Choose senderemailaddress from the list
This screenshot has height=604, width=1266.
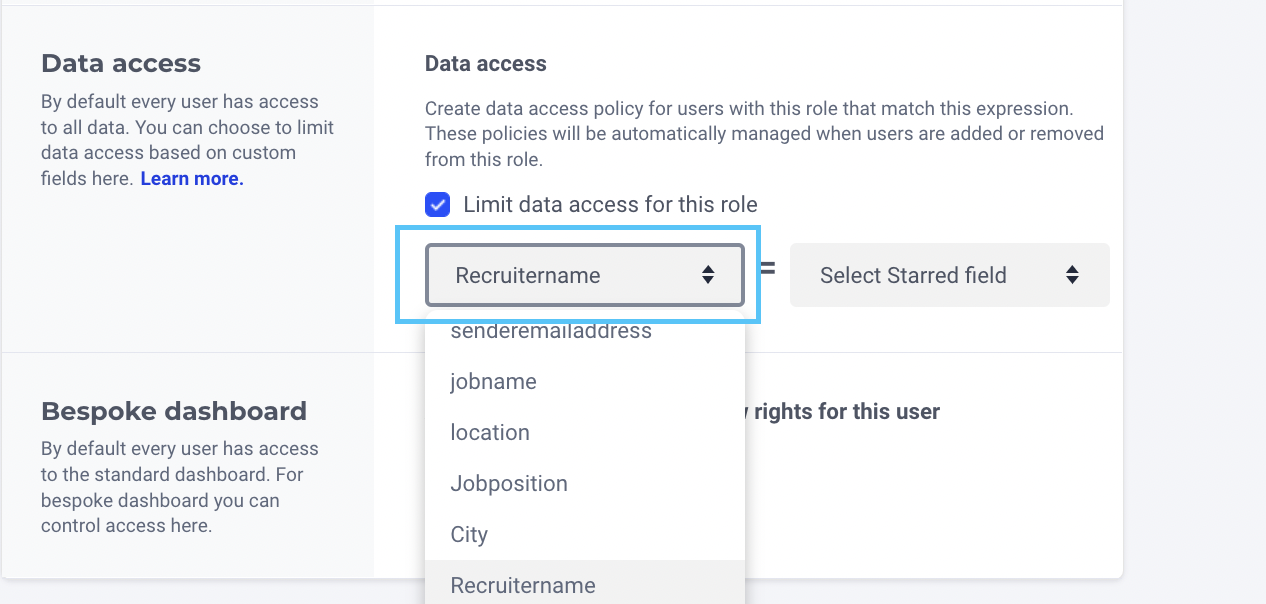click(x=551, y=331)
